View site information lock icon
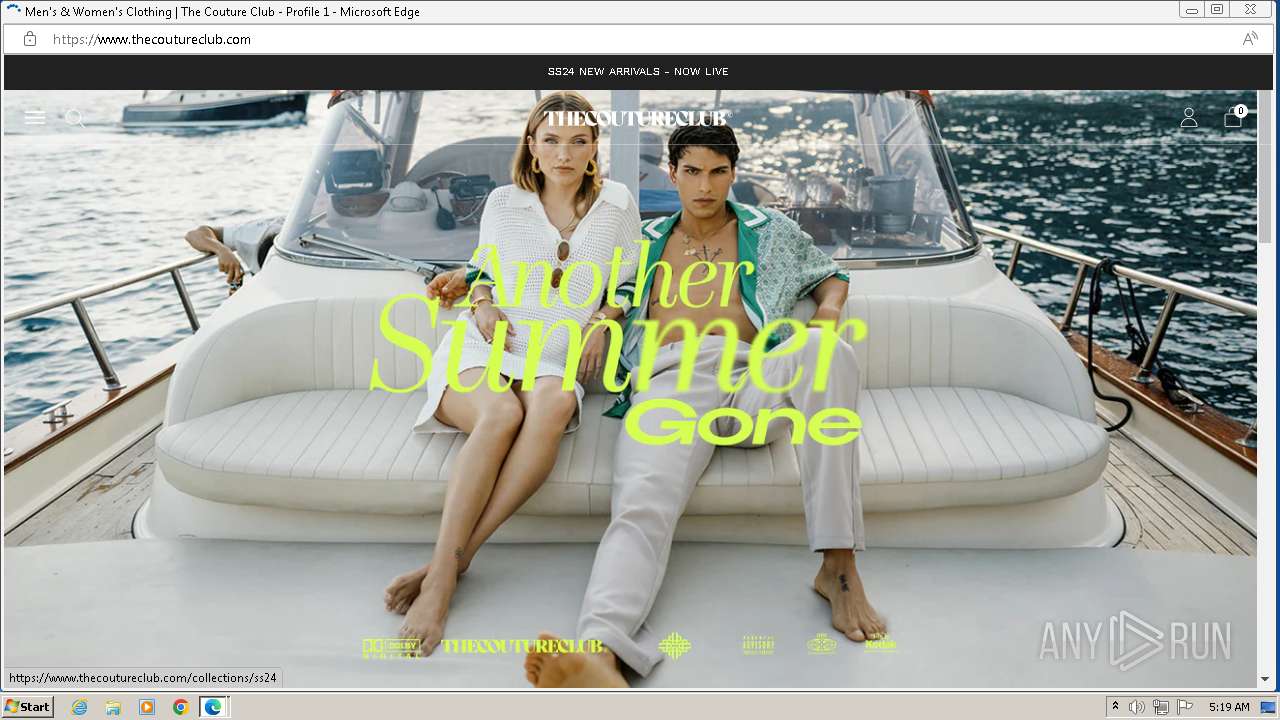 coord(30,39)
